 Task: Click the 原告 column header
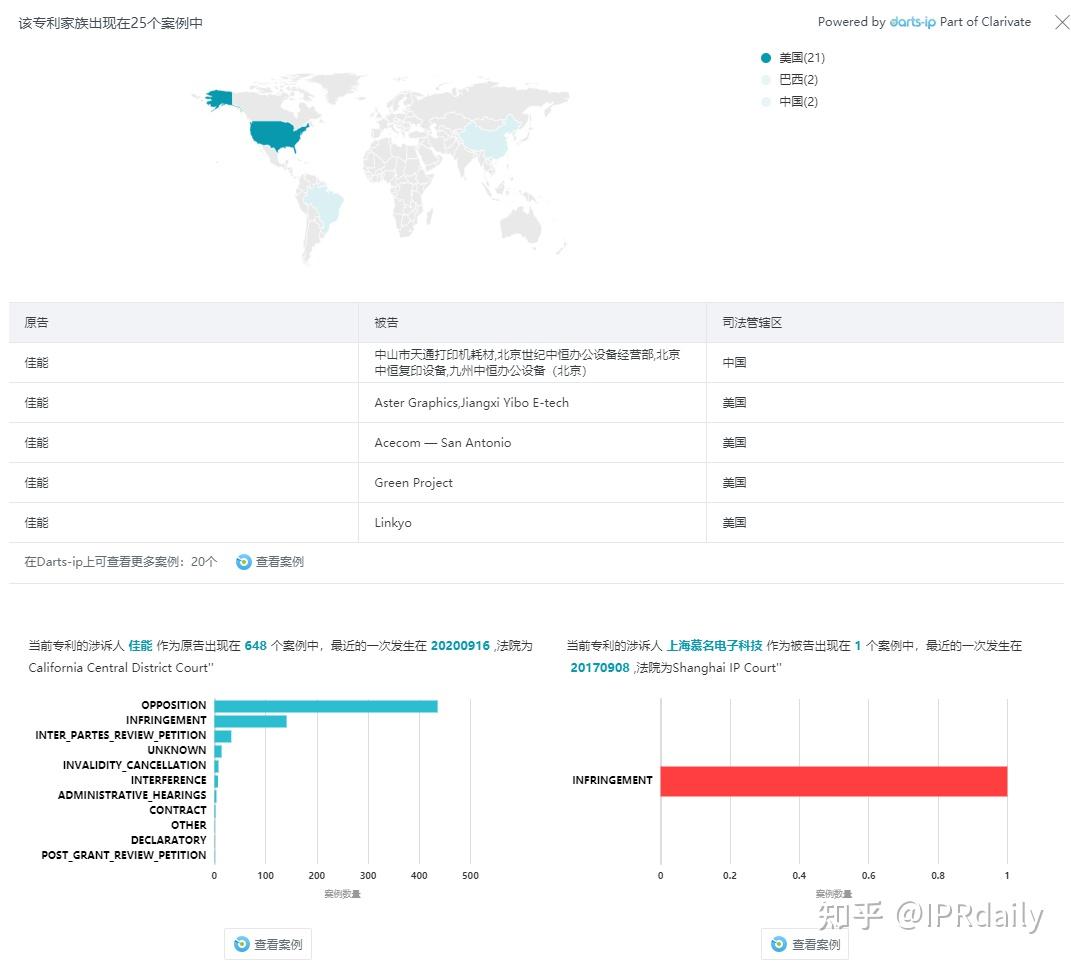(36, 322)
